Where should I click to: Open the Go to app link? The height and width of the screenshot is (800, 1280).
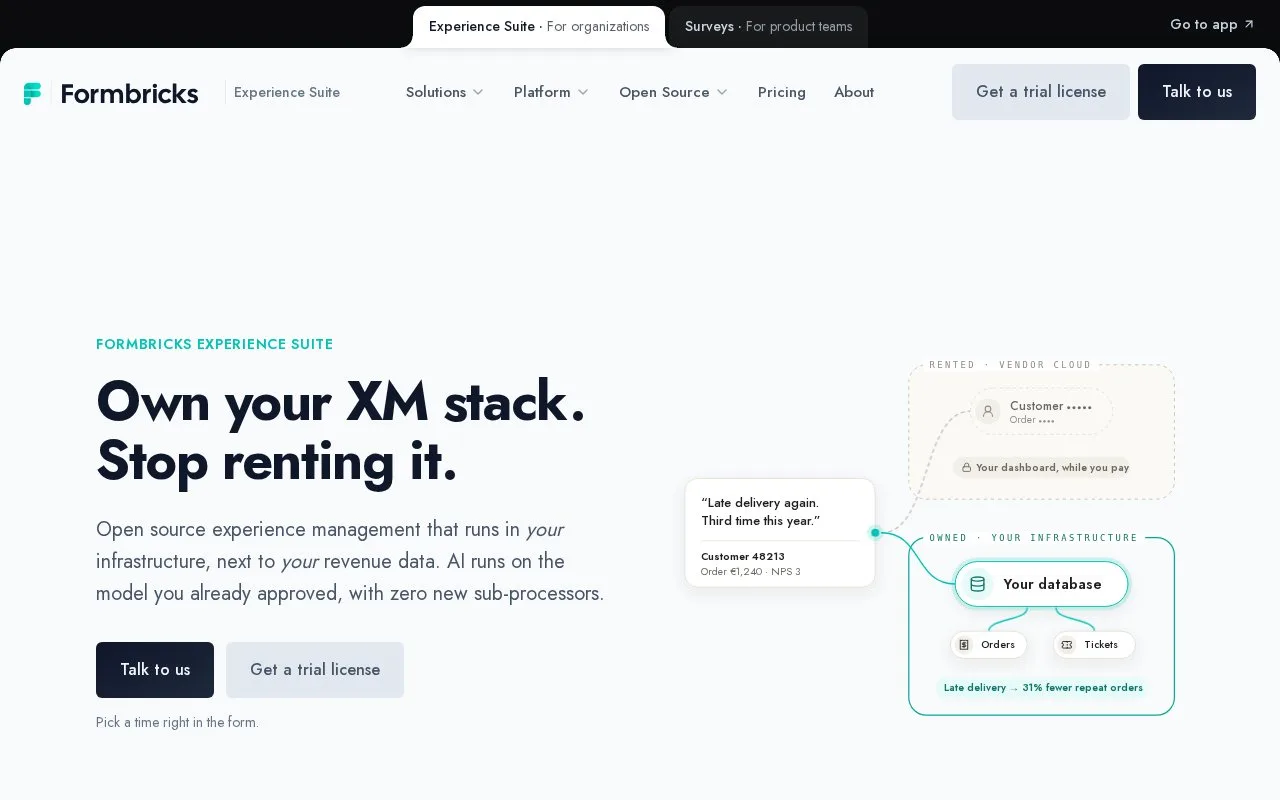[x=1212, y=25]
